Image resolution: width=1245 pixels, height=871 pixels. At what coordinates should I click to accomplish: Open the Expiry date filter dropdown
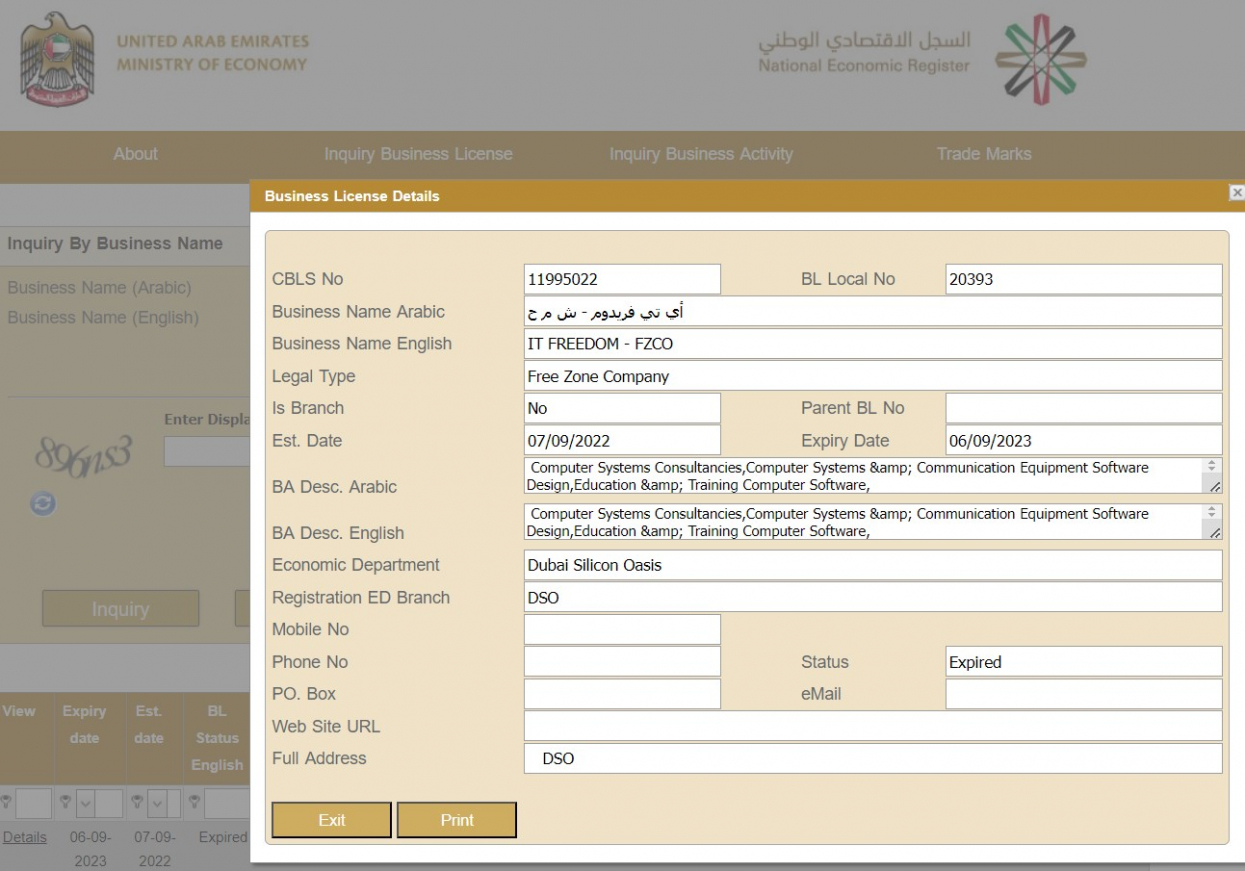83,803
